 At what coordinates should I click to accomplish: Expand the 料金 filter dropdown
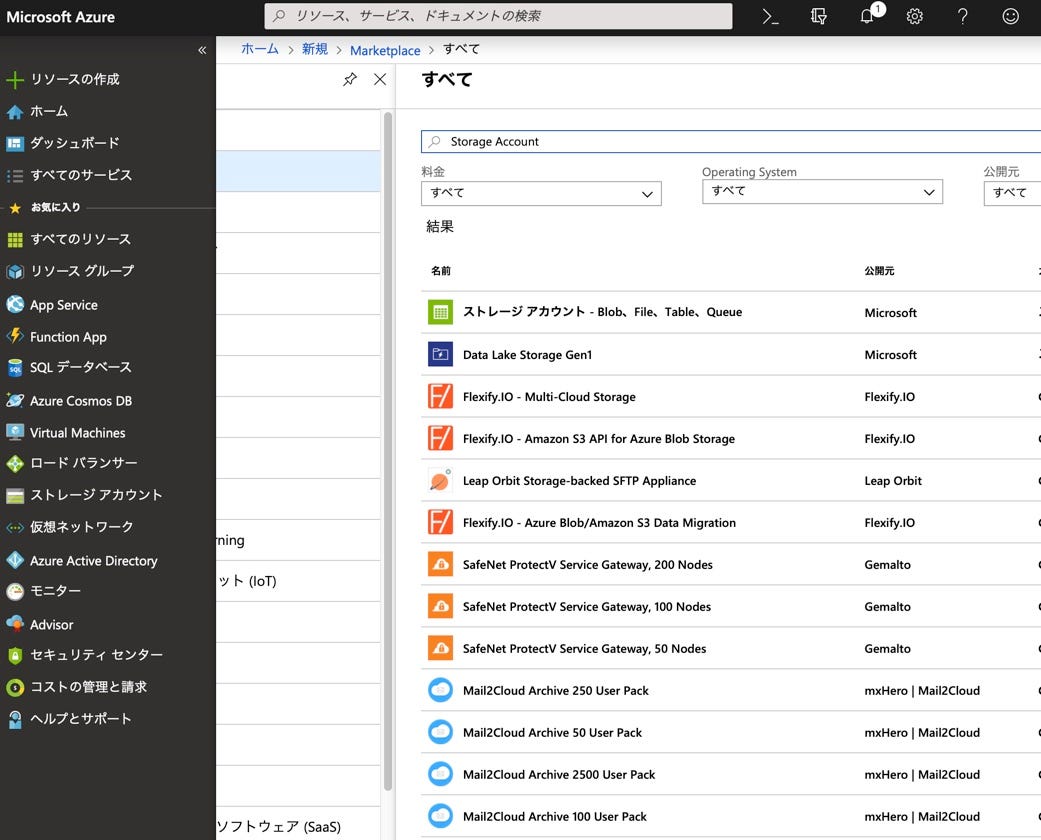coord(541,193)
